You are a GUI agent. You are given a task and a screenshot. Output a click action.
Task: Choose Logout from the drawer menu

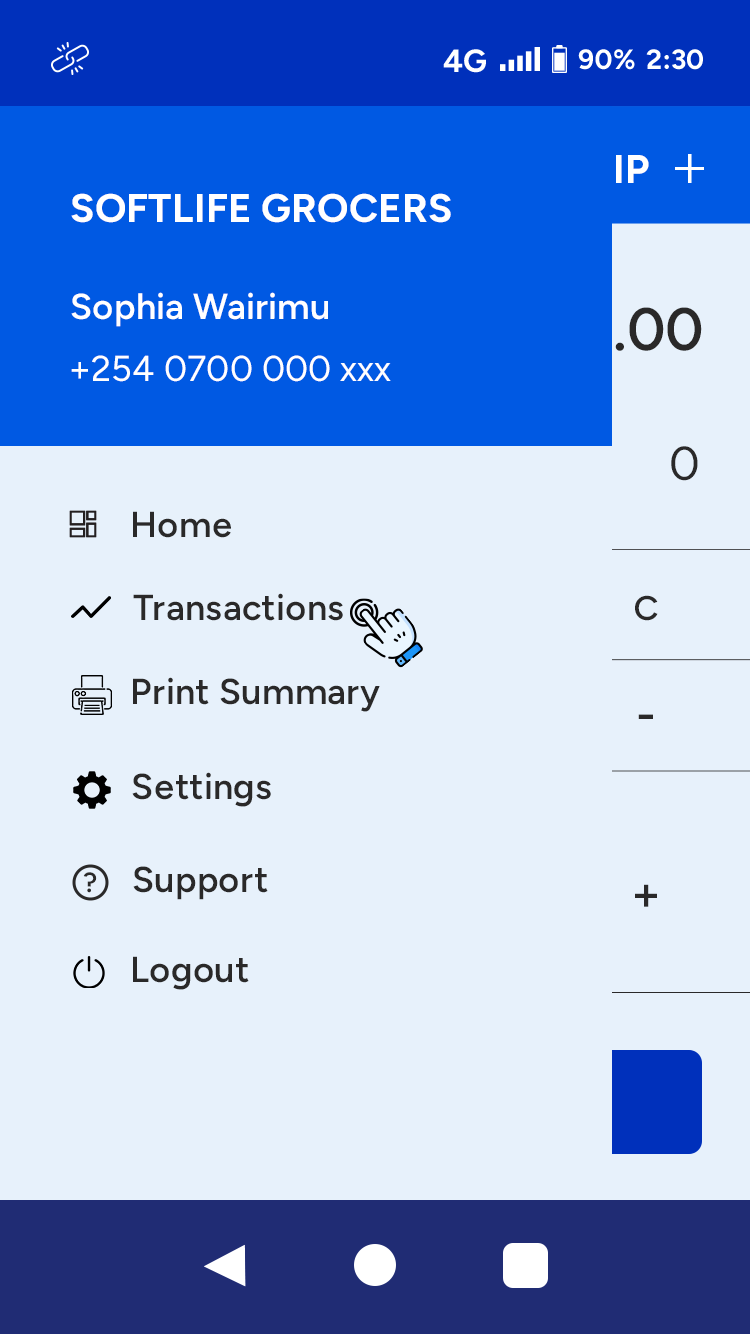pyautogui.click(x=190, y=971)
